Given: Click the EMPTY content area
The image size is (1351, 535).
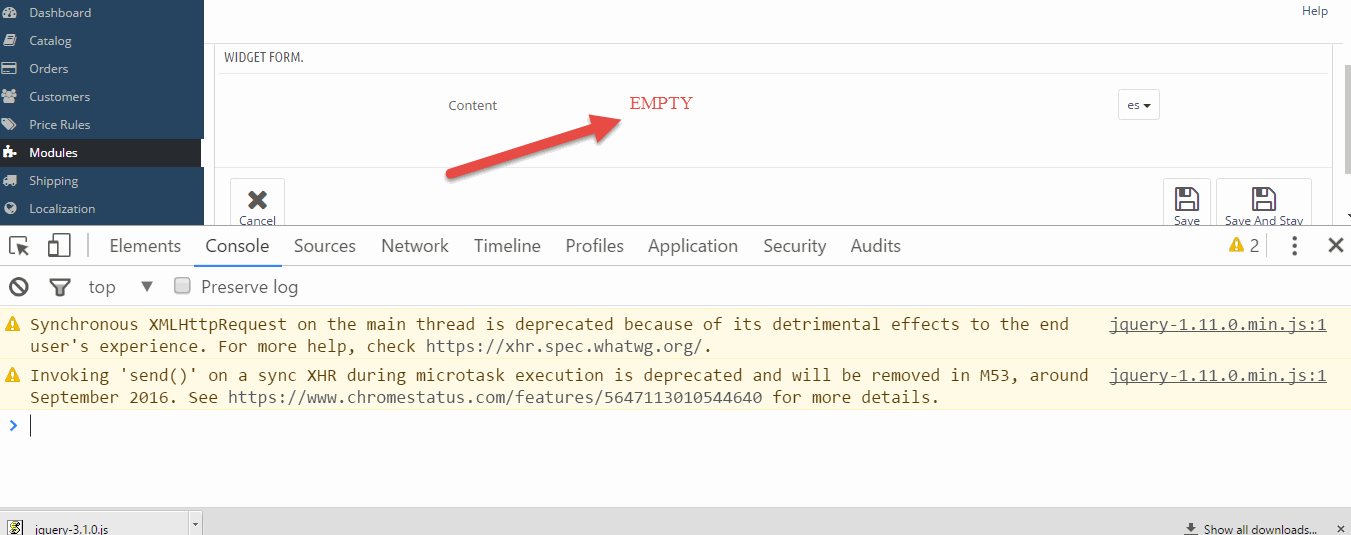Looking at the screenshot, I should click(x=660, y=103).
